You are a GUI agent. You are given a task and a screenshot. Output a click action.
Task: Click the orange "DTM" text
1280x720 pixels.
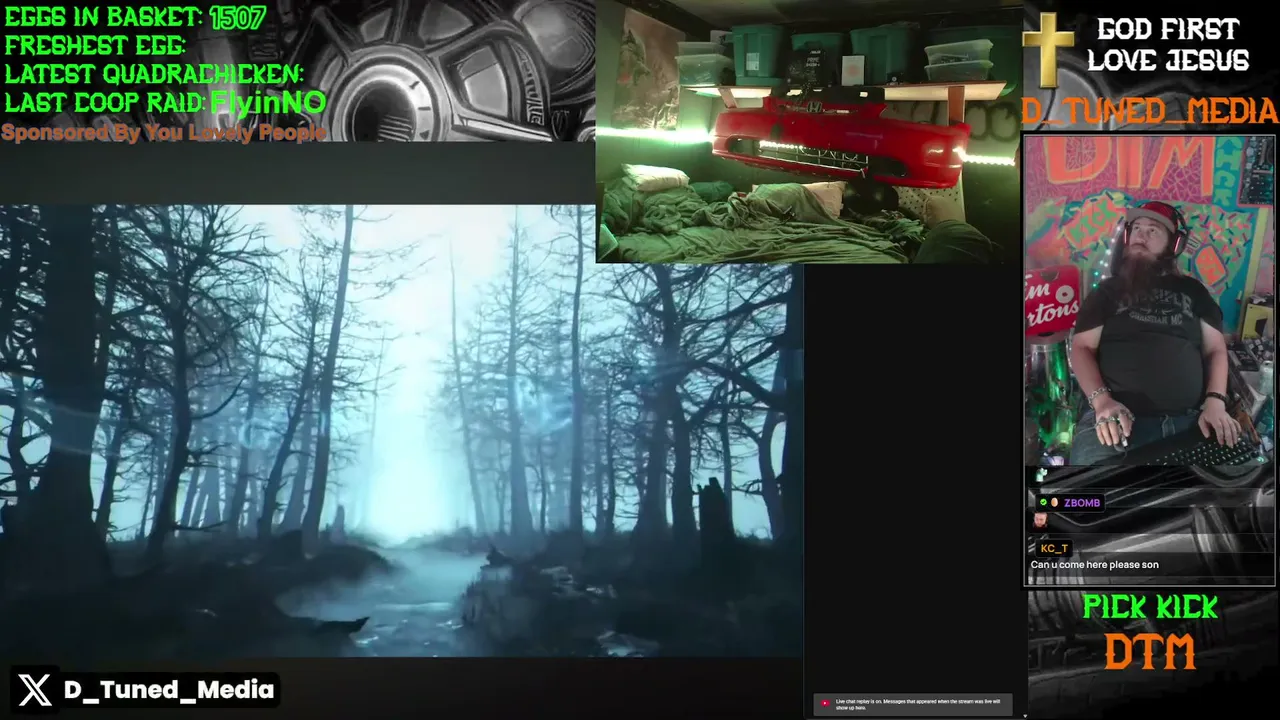point(1150,652)
